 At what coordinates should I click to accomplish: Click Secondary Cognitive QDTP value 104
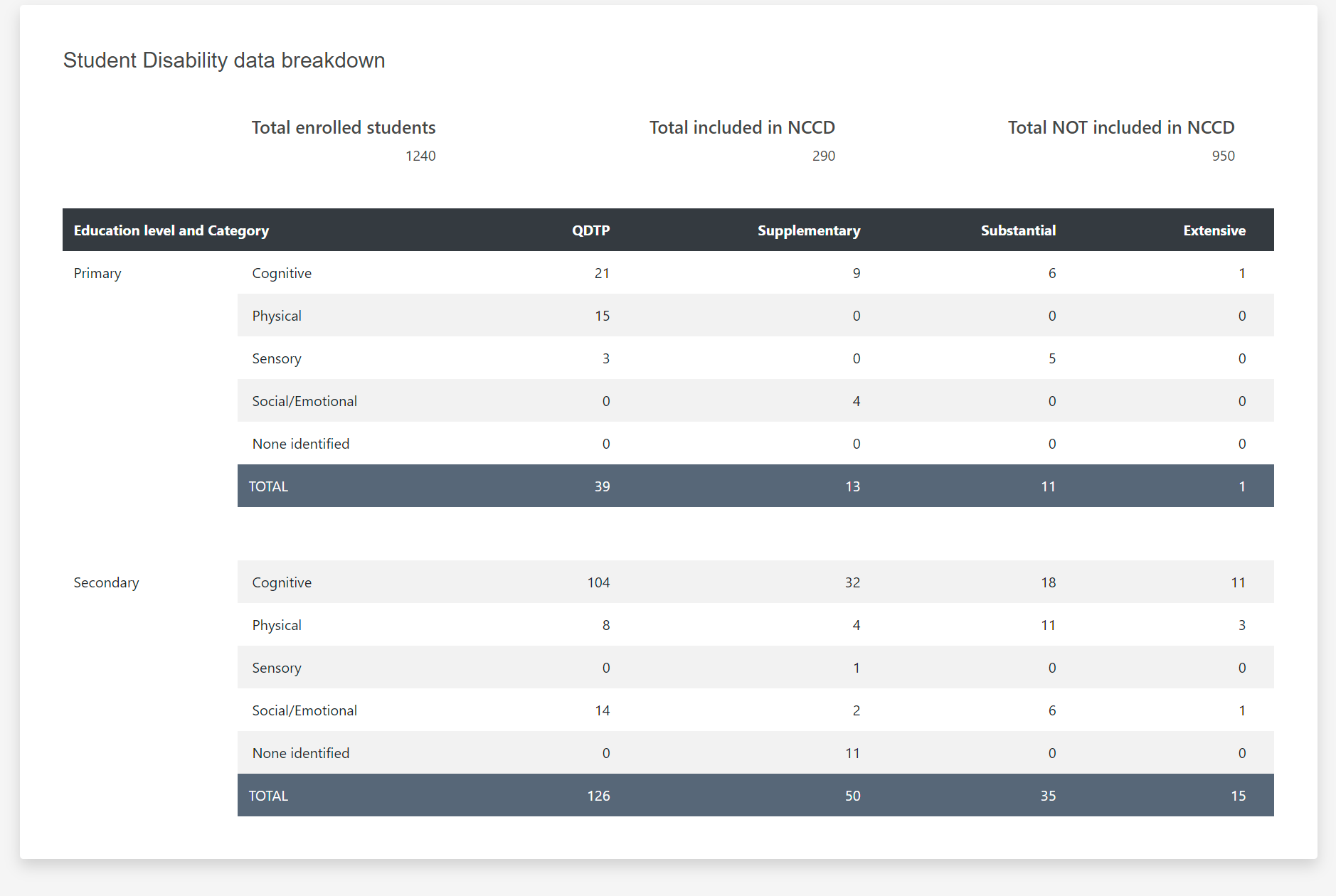(599, 582)
